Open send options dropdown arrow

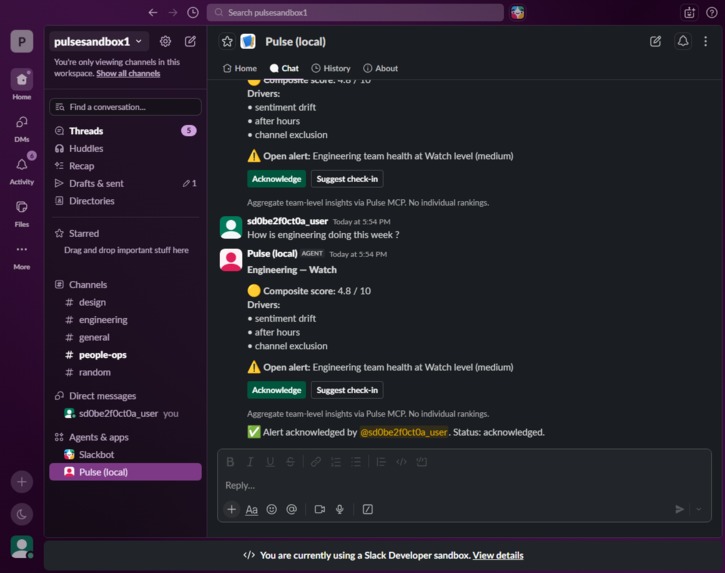coord(699,509)
